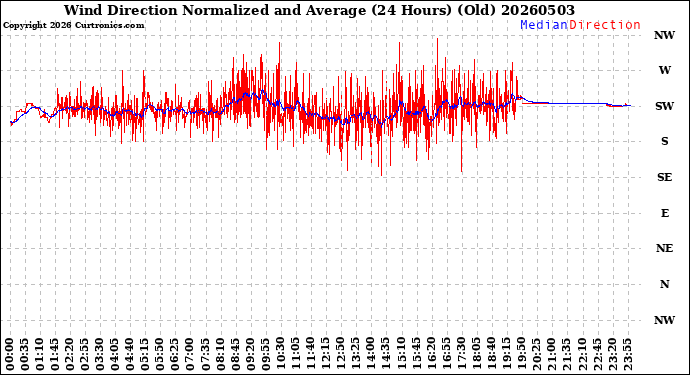The image size is (690, 375).
Task: Click the 14:00 time axis label
Action: [x=371, y=355]
